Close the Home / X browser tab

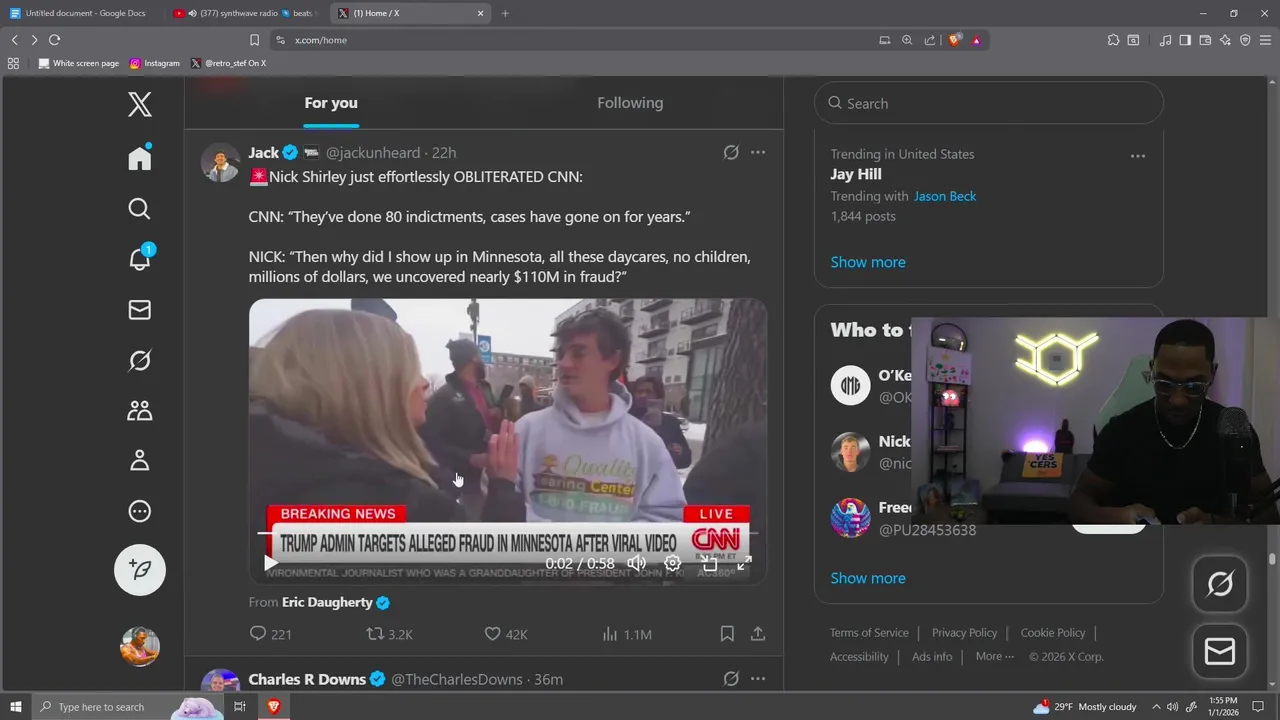(x=480, y=13)
